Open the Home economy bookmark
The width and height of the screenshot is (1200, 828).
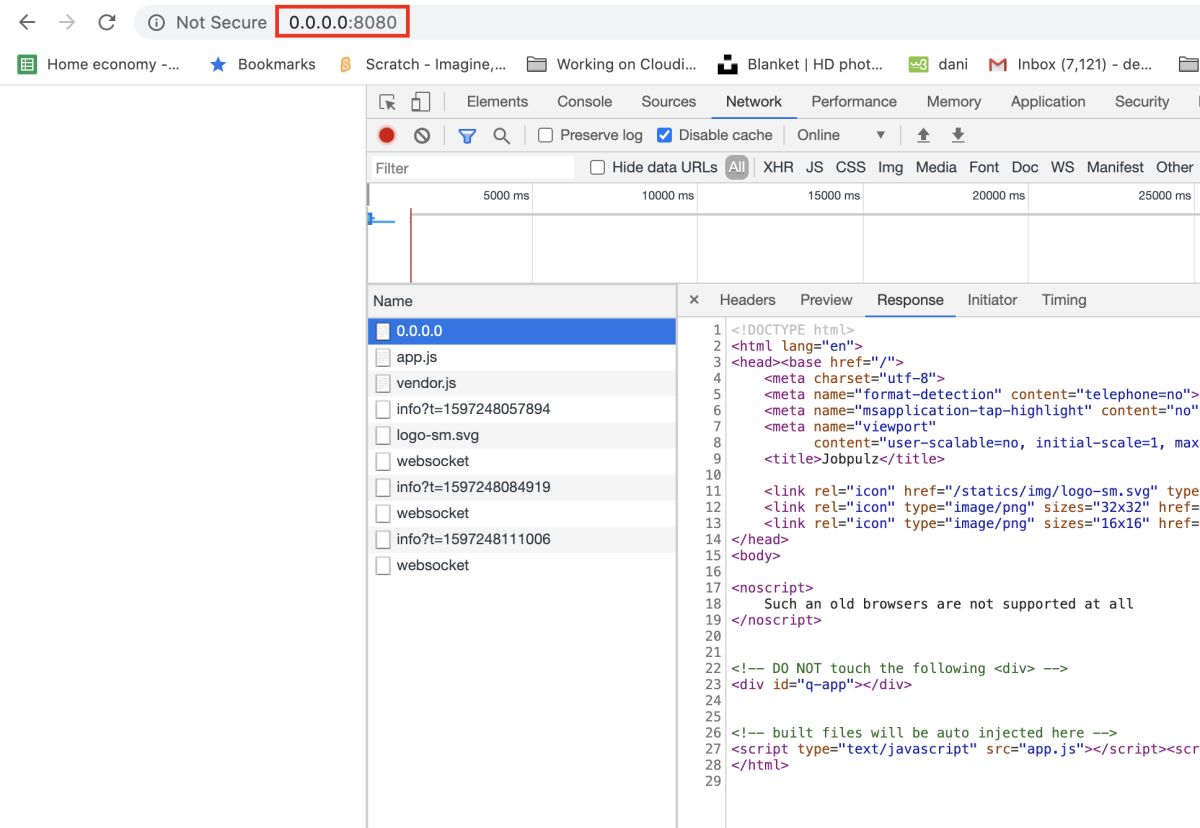coord(100,64)
